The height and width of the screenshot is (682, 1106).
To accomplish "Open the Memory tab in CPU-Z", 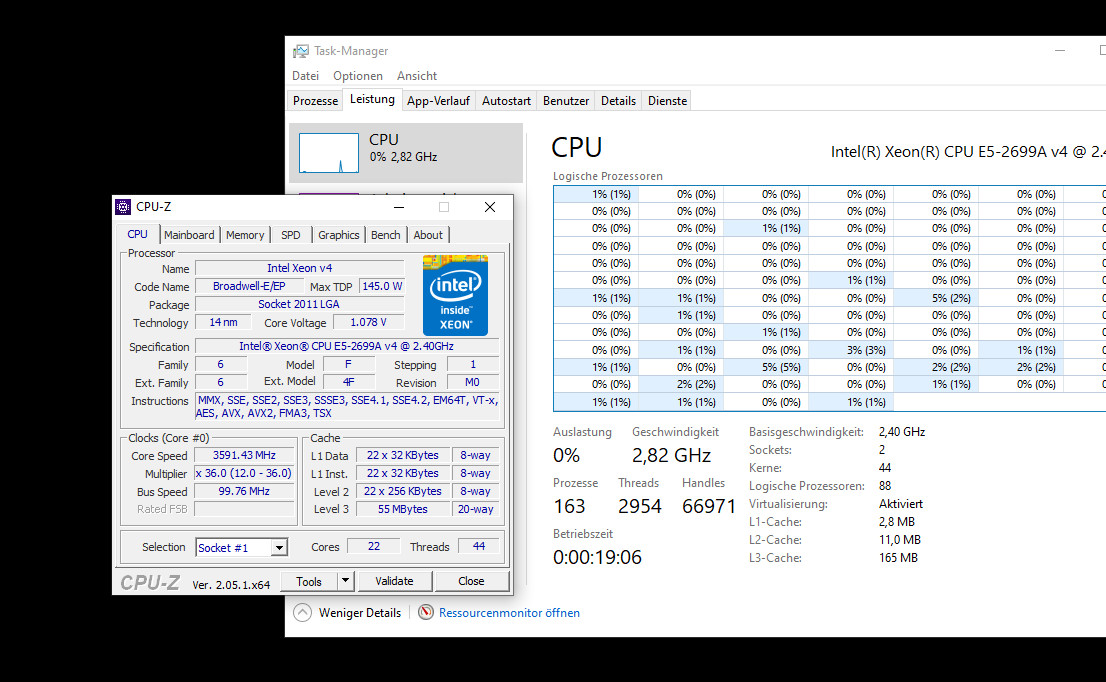I will click(x=245, y=235).
